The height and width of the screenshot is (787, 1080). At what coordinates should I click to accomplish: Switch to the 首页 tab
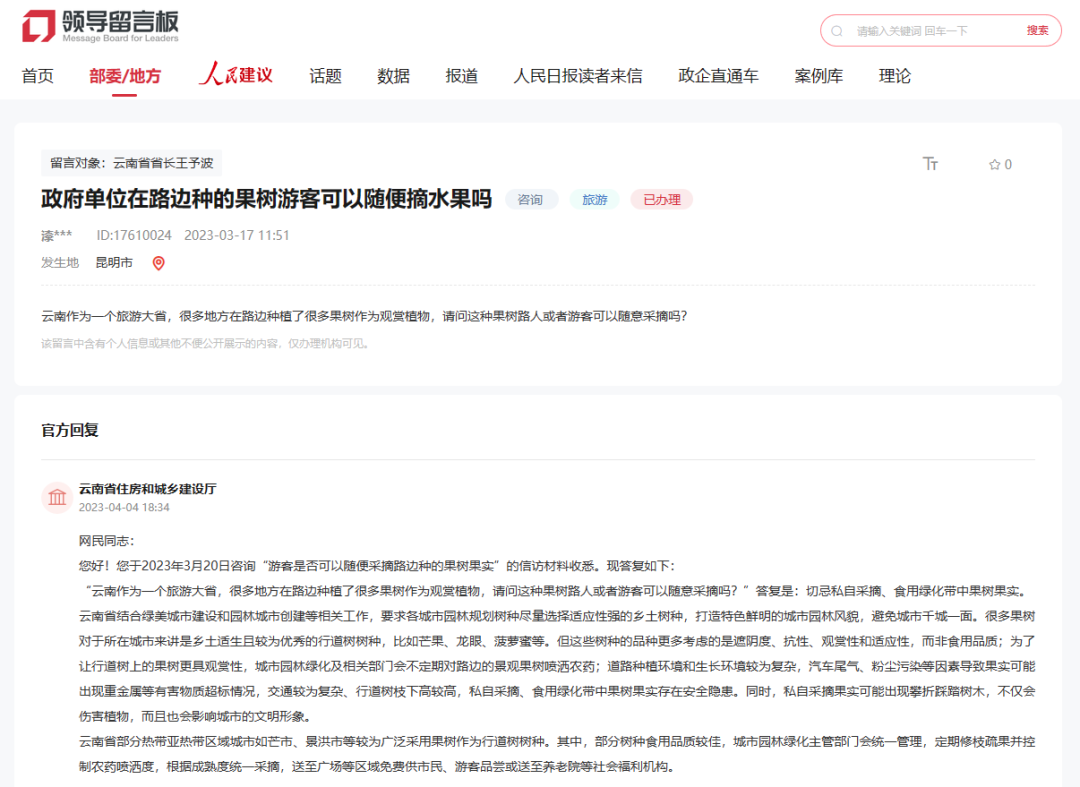pyautogui.click(x=38, y=75)
